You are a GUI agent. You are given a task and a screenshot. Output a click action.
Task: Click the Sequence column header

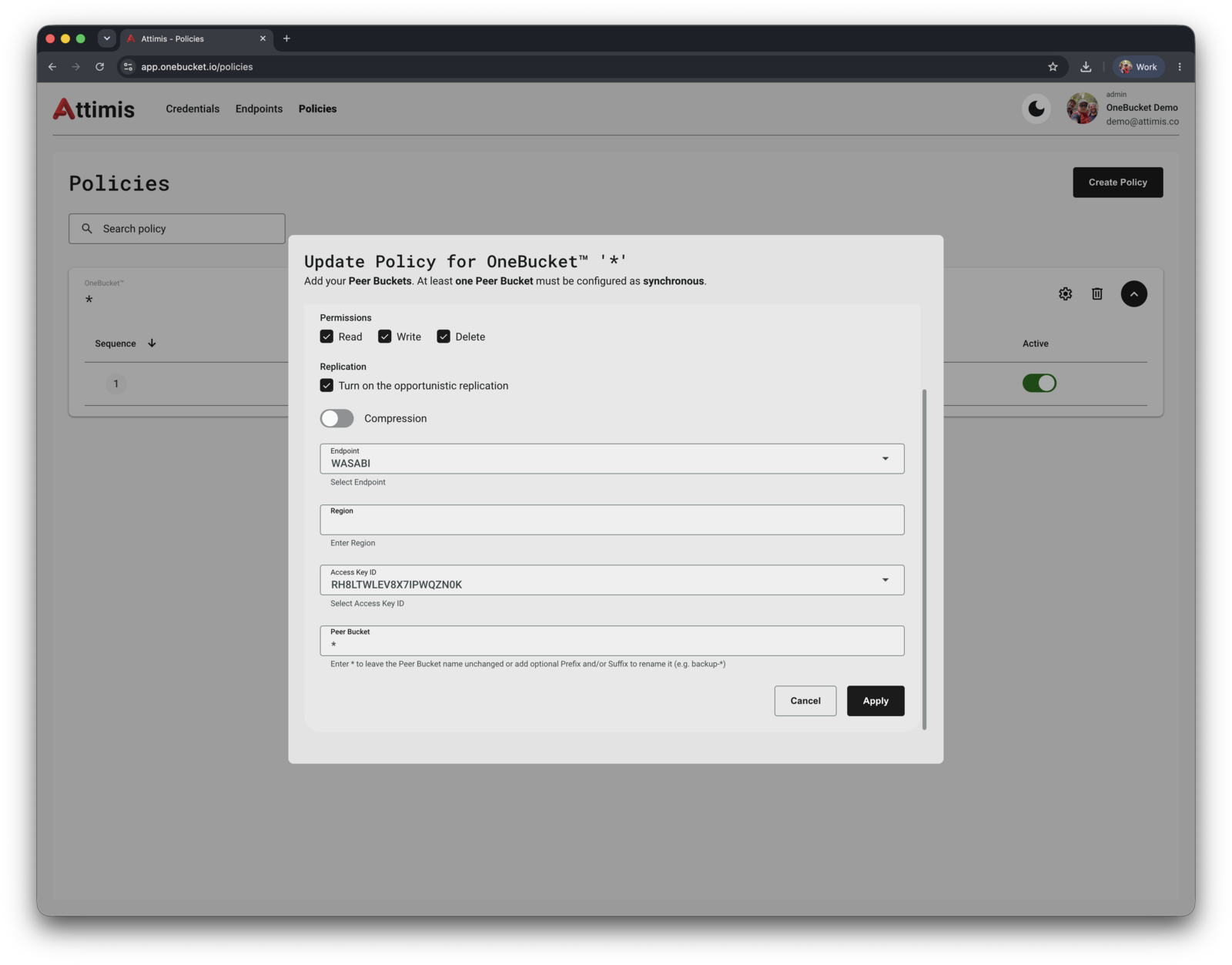115,343
